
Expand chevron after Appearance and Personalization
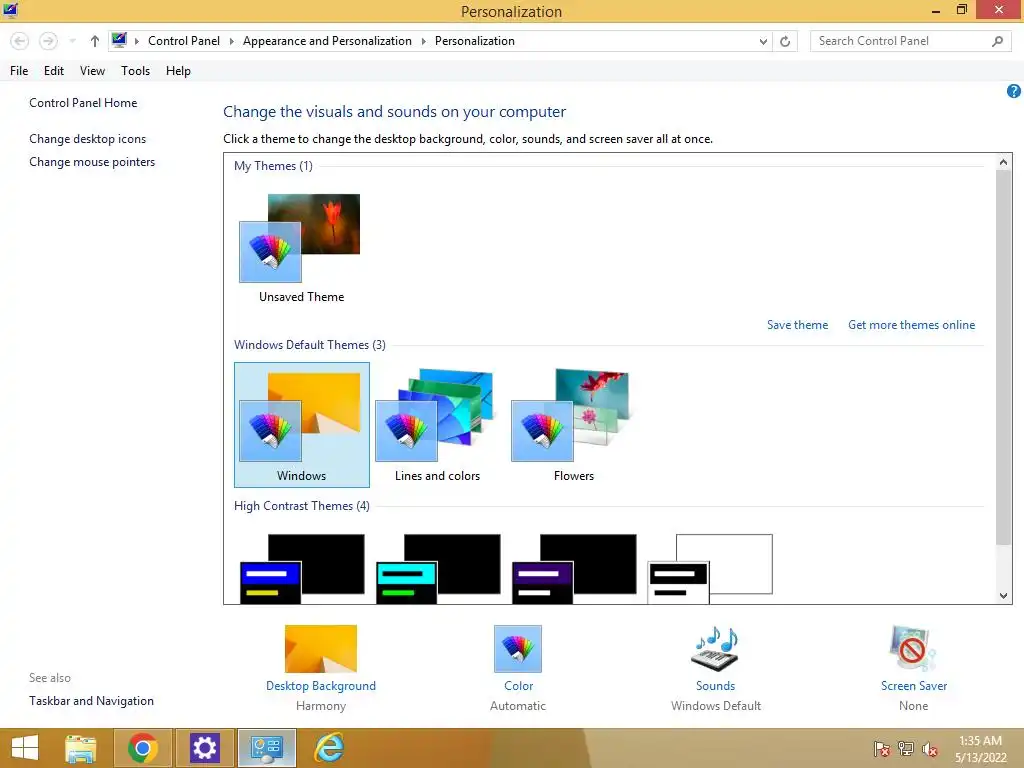tap(423, 41)
